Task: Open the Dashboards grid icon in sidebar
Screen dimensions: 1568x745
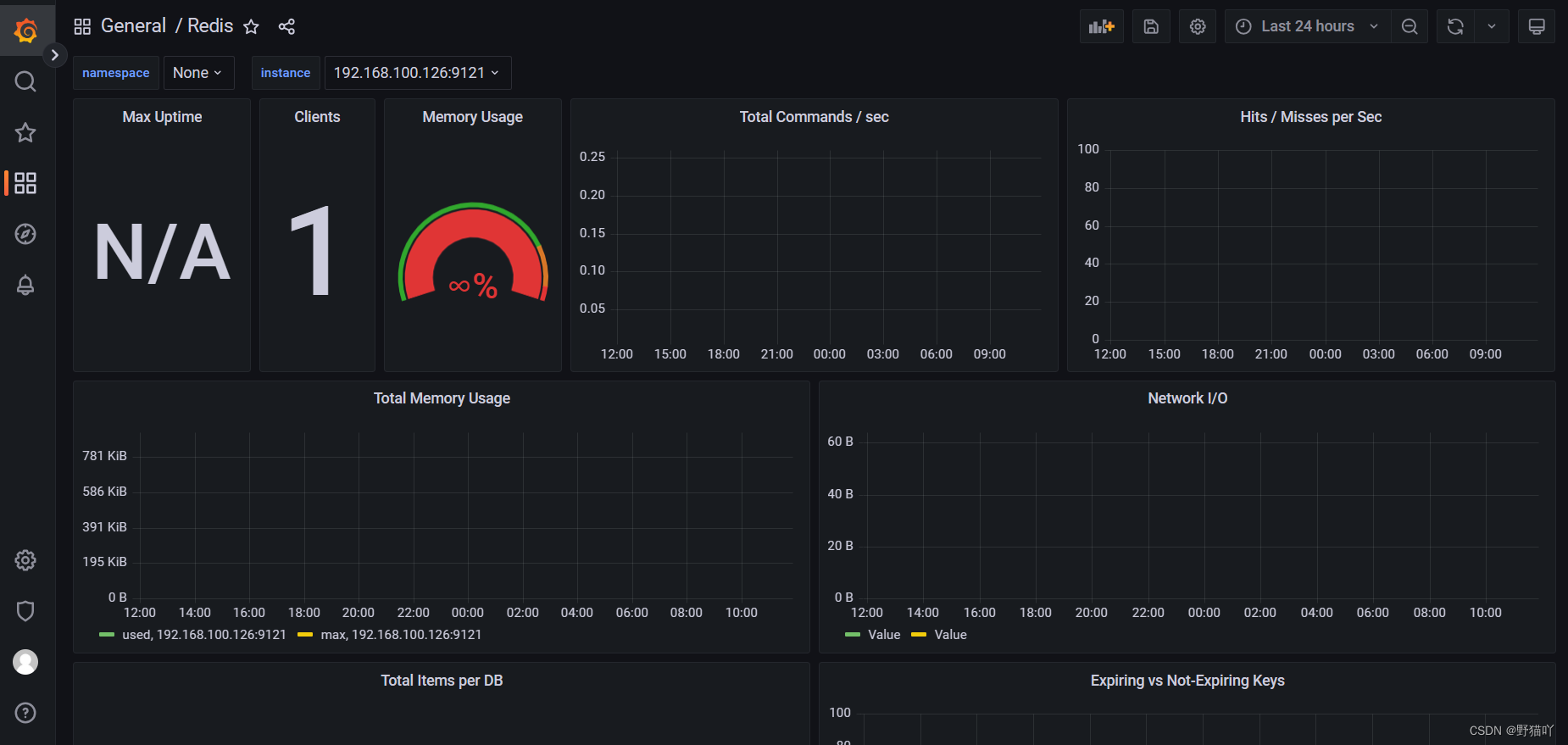Action: [x=25, y=183]
